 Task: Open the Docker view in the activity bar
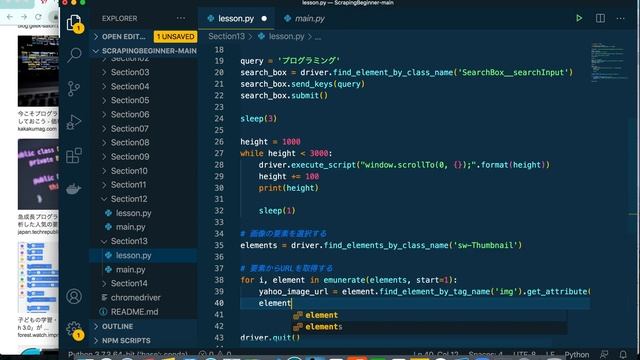74,189
